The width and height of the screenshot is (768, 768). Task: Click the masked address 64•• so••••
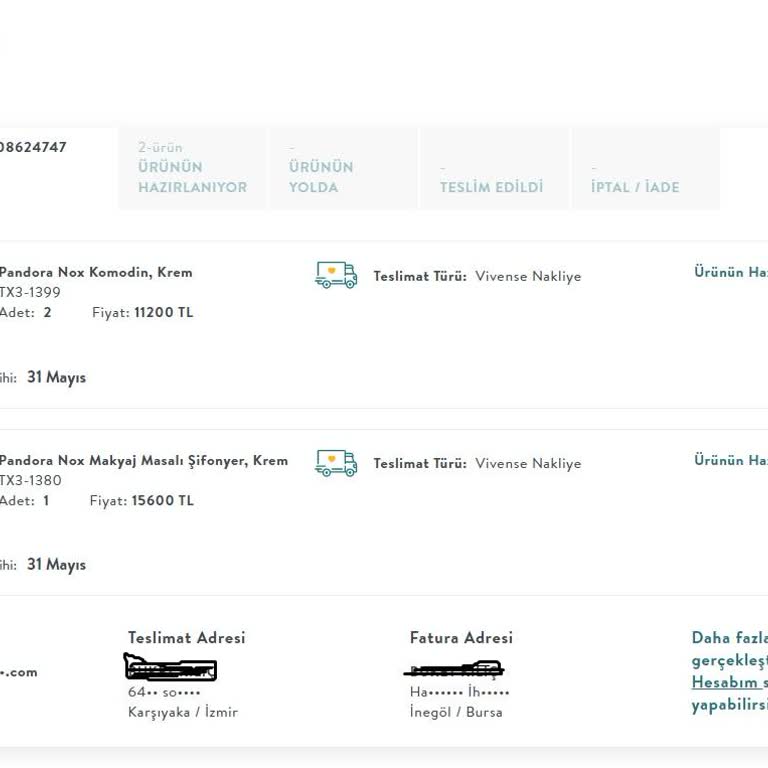coord(164,692)
